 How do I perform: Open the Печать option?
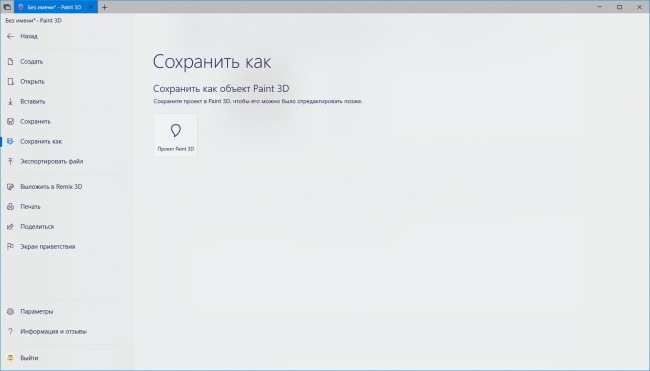[30, 206]
